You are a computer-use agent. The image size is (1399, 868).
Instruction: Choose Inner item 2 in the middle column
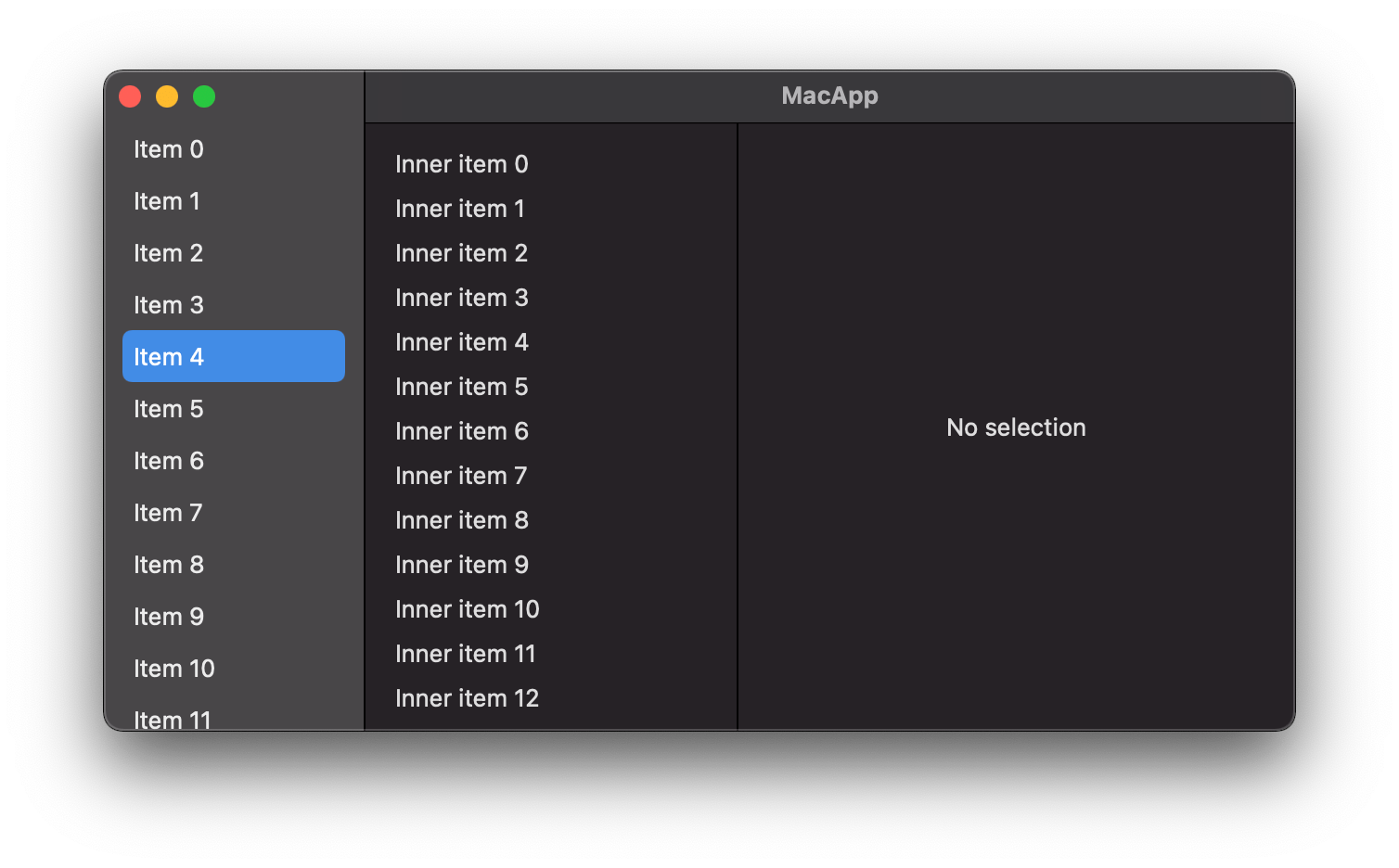[461, 252]
